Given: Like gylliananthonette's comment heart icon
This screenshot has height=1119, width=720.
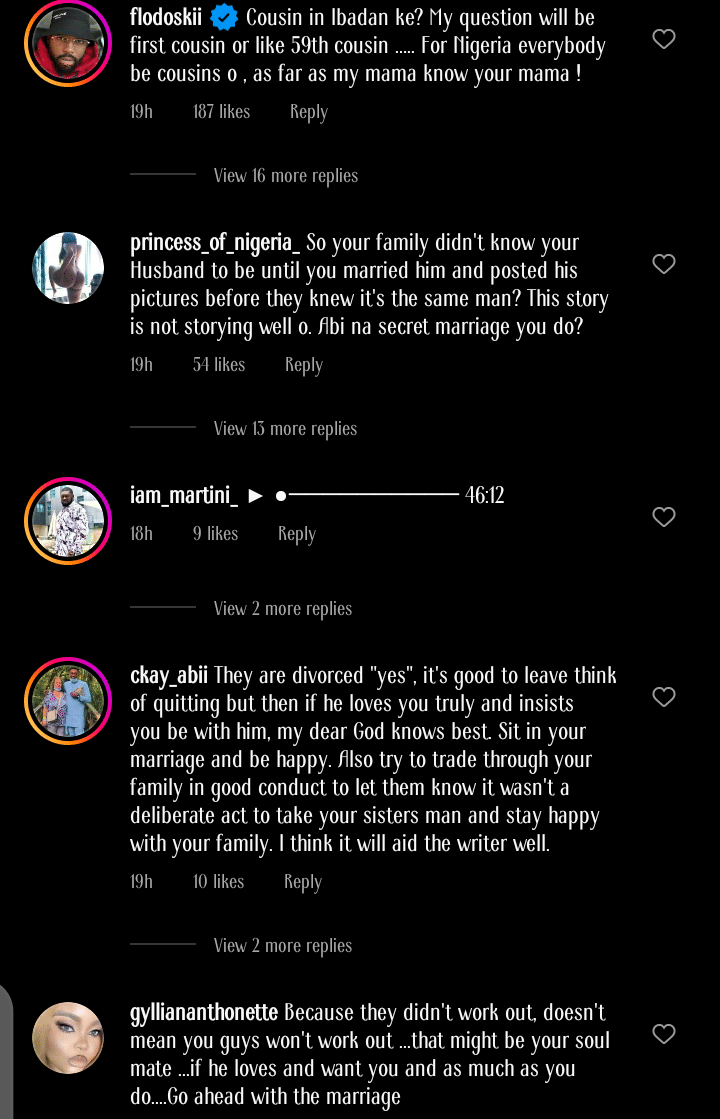Looking at the screenshot, I should point(663,1034).
